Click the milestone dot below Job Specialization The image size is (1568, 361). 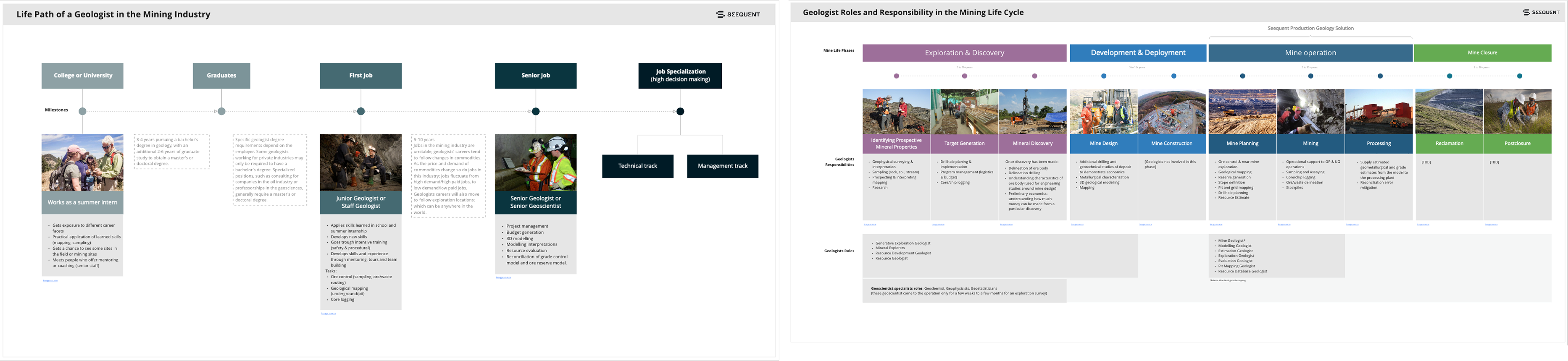tap(681, 111)
